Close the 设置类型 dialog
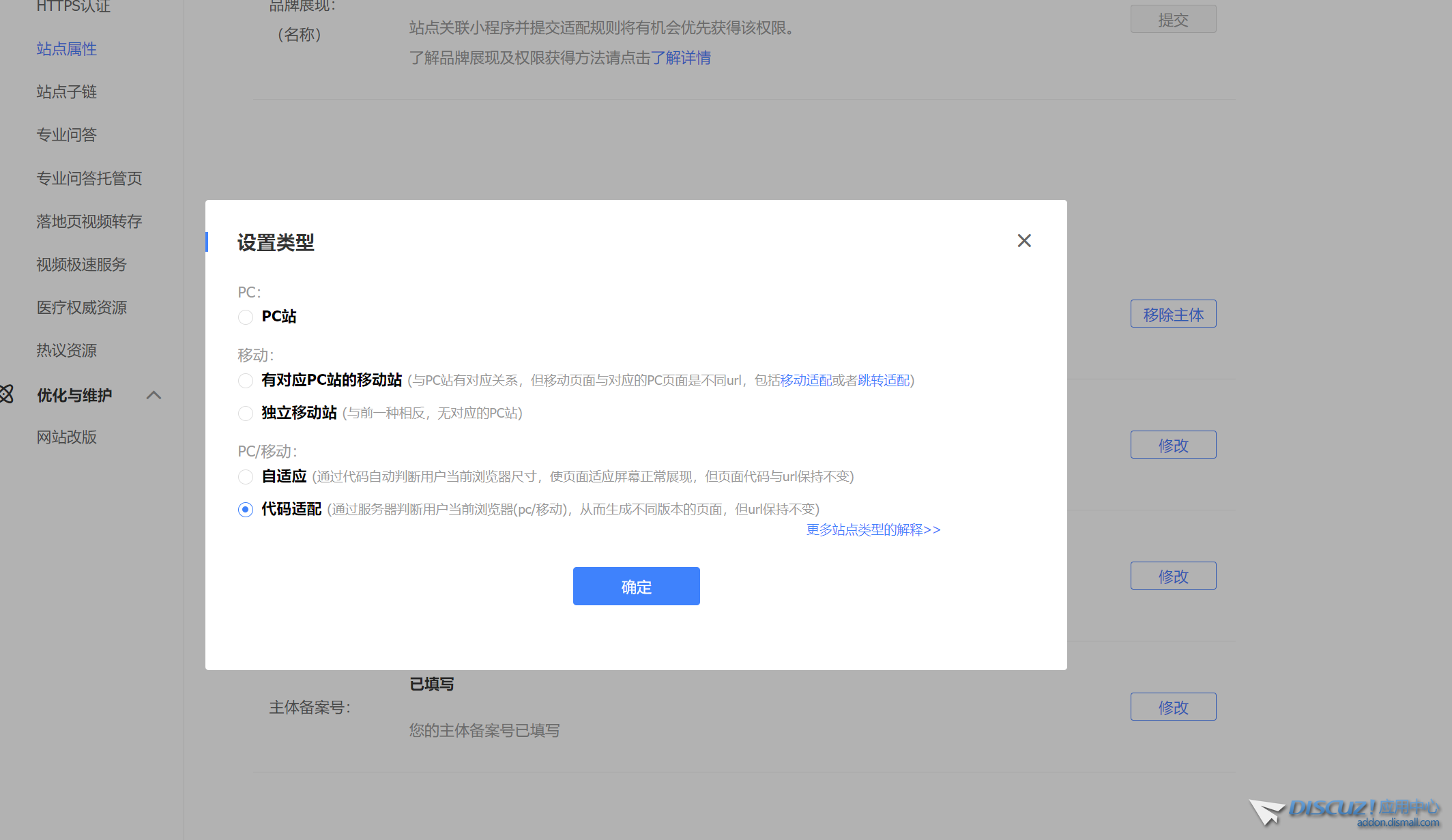Image resolution: width=1452 pixels, height=840 pixels. (x=1023, y=240)
